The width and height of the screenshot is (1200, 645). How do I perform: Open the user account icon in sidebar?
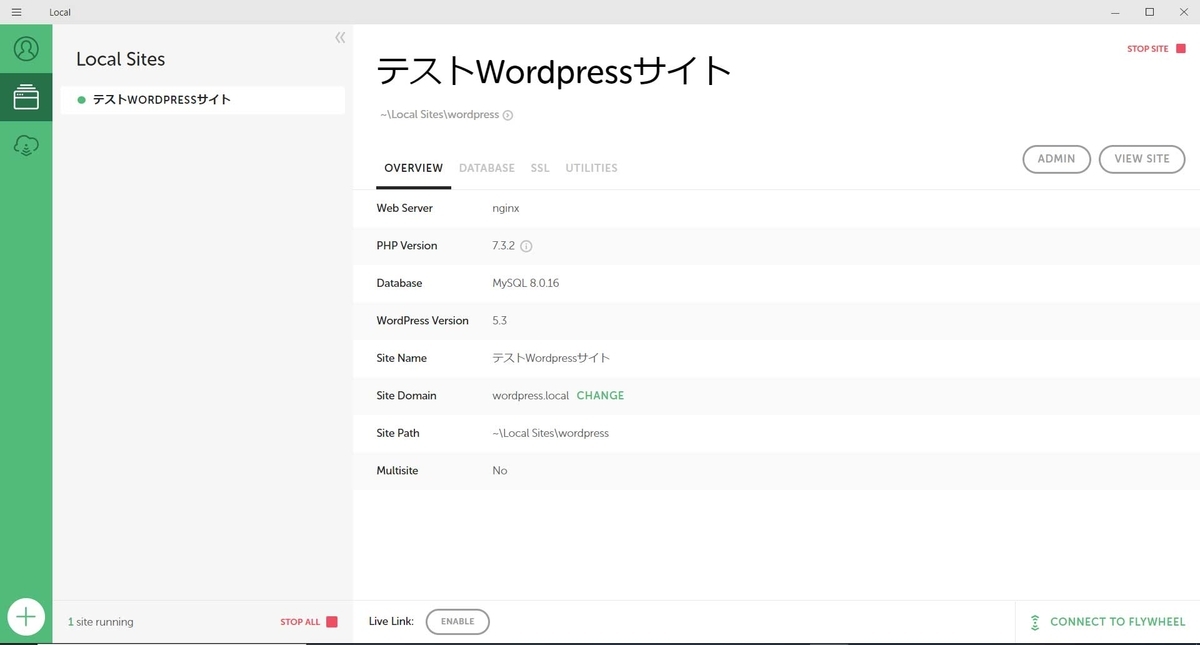(26, 48)
